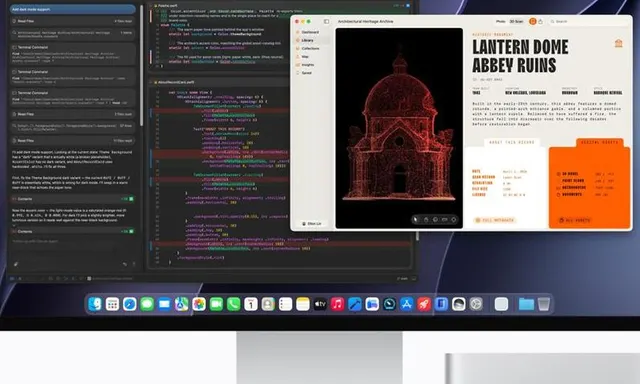
Task: Click the Xcode editor vertical scrollbar
Action: (x=417, y=235)
